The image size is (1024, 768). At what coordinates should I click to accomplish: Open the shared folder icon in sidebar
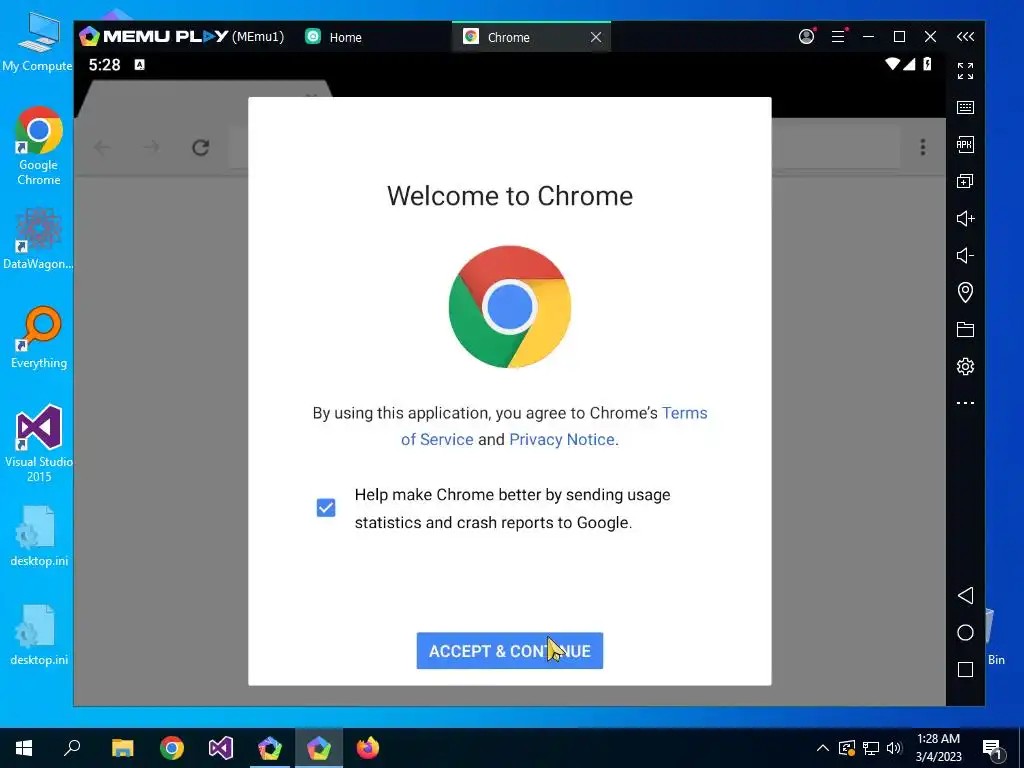965,329
